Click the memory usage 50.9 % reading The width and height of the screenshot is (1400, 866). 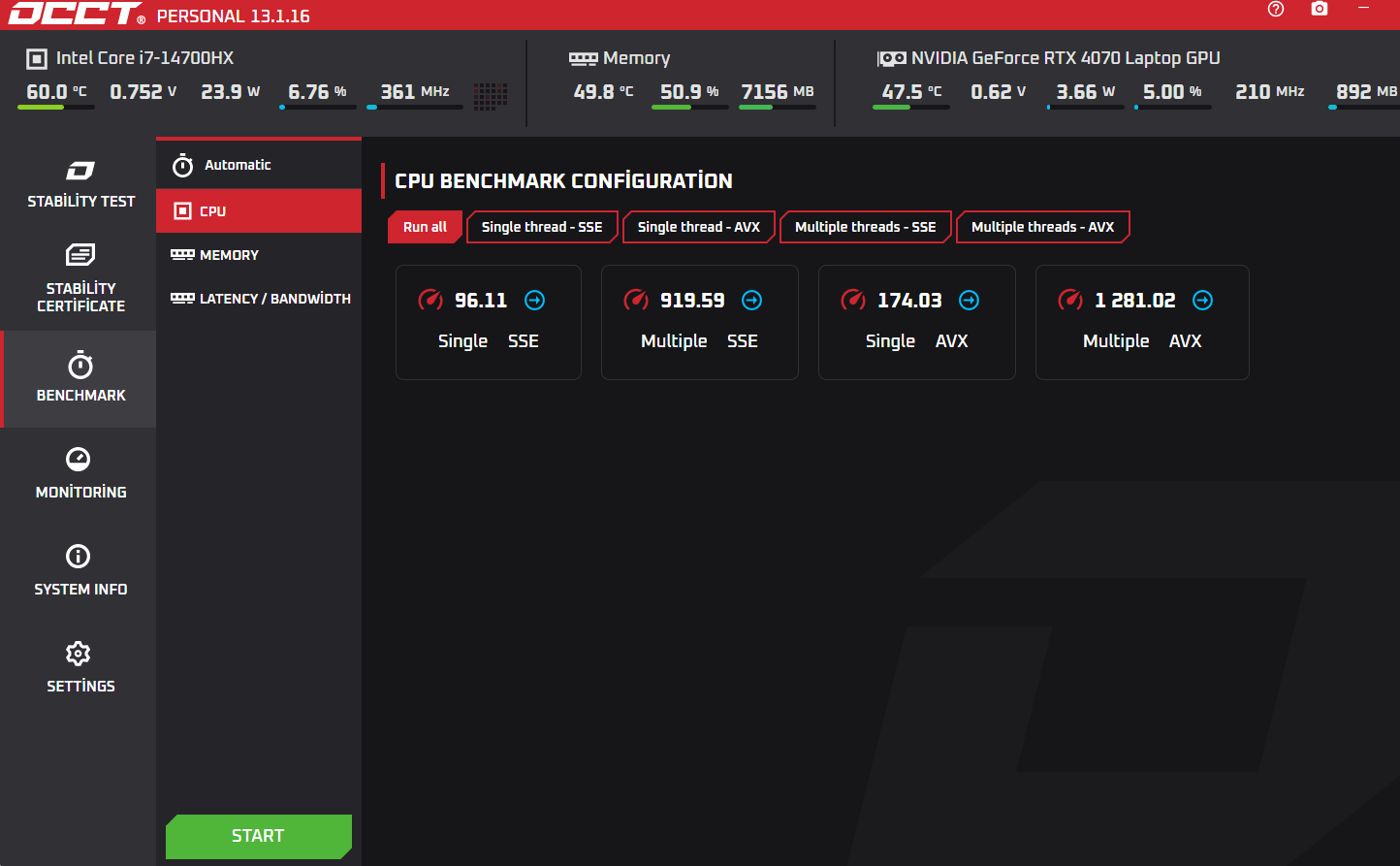pyautogui.click(x=689, y=92)
